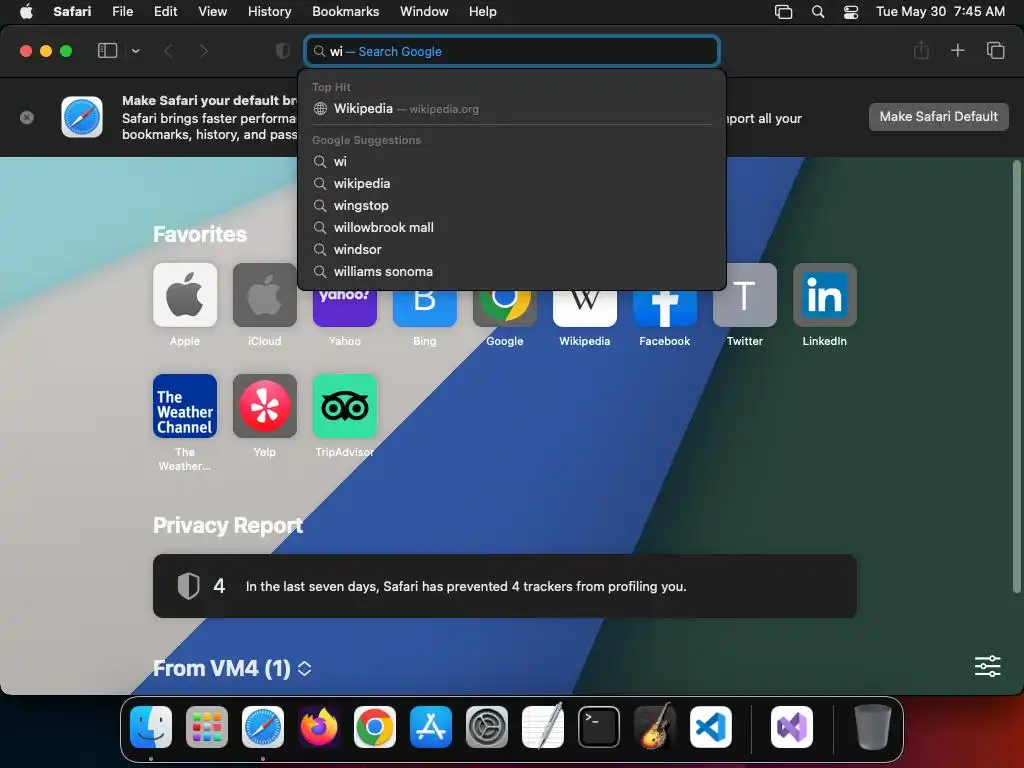Image resolution: width=1024 pixels, height=768 pixels.
Task: Open the Apple menu
Action: pos(26,12)
